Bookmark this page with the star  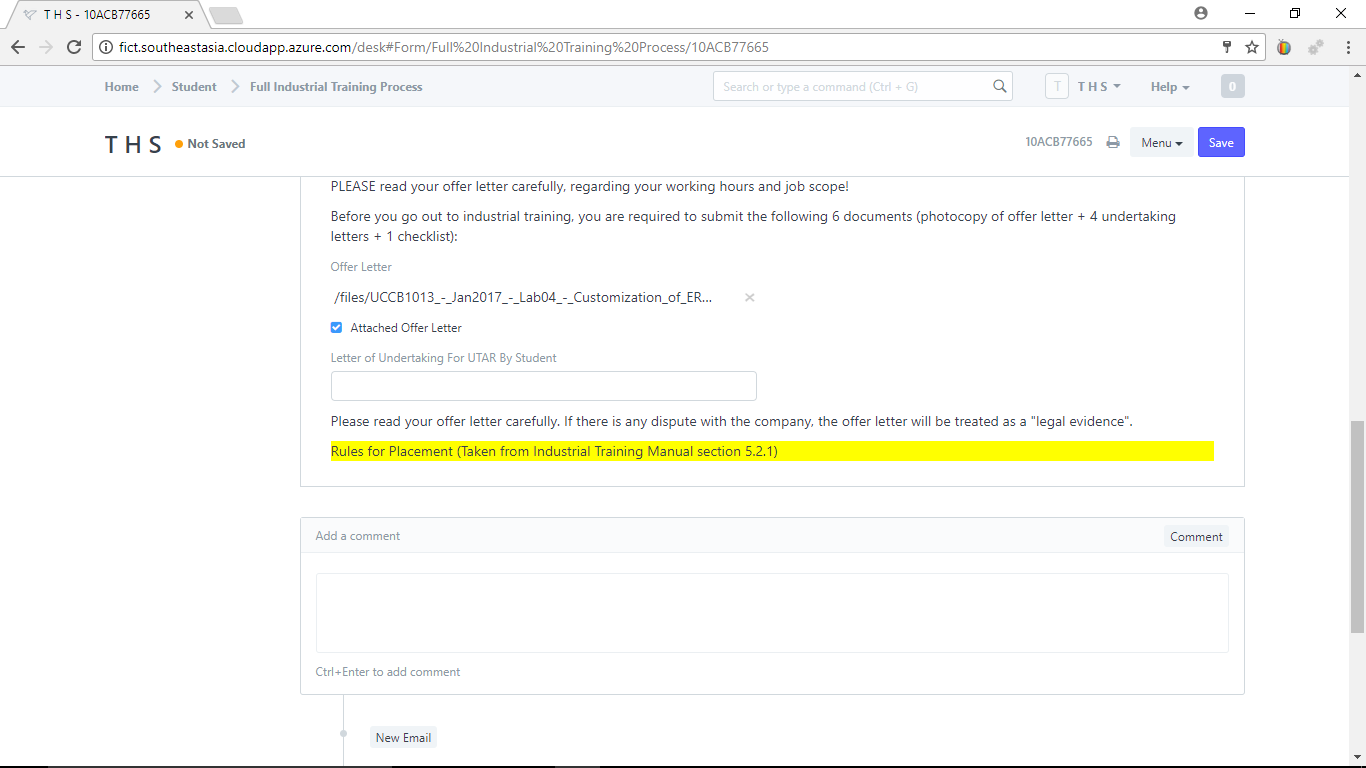click(1251, 47)
